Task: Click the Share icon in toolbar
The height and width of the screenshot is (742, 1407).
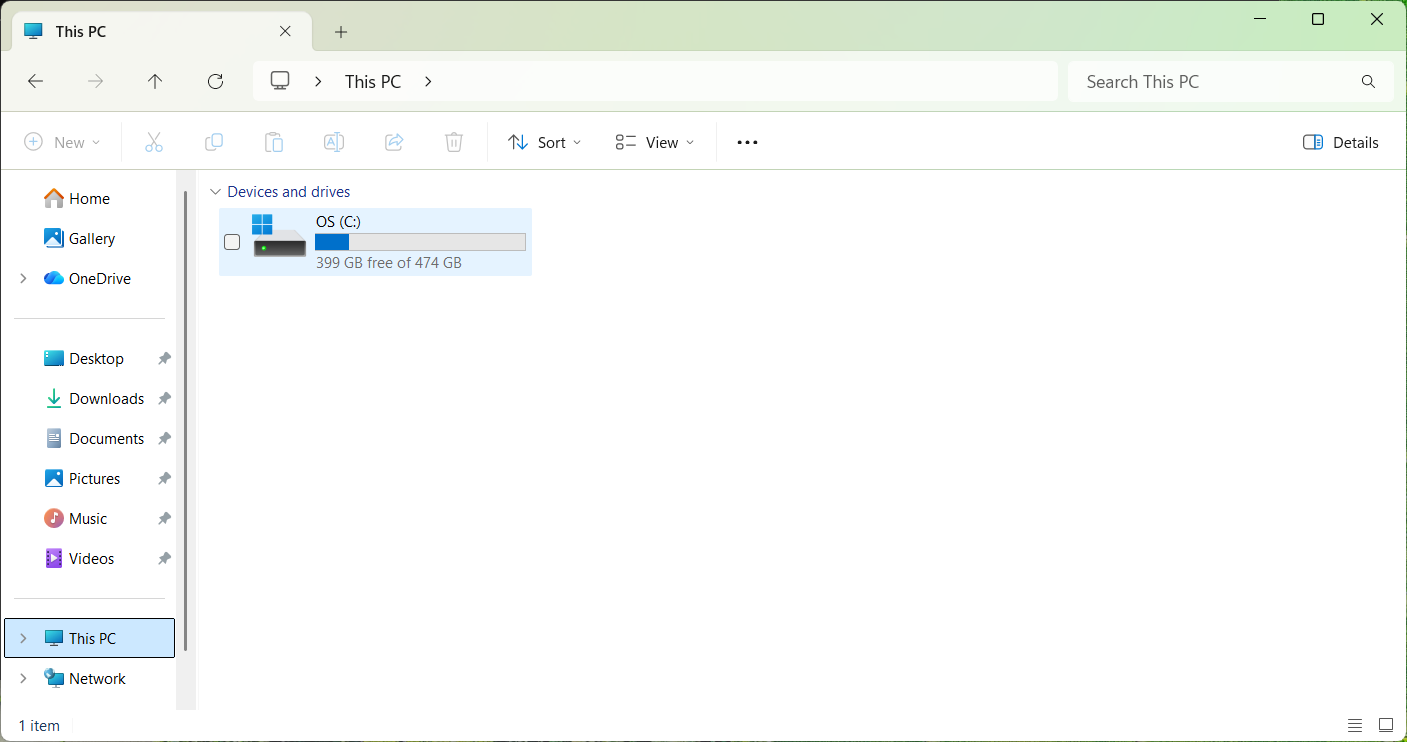Action: pyautogui.click(x=394, y=142)
